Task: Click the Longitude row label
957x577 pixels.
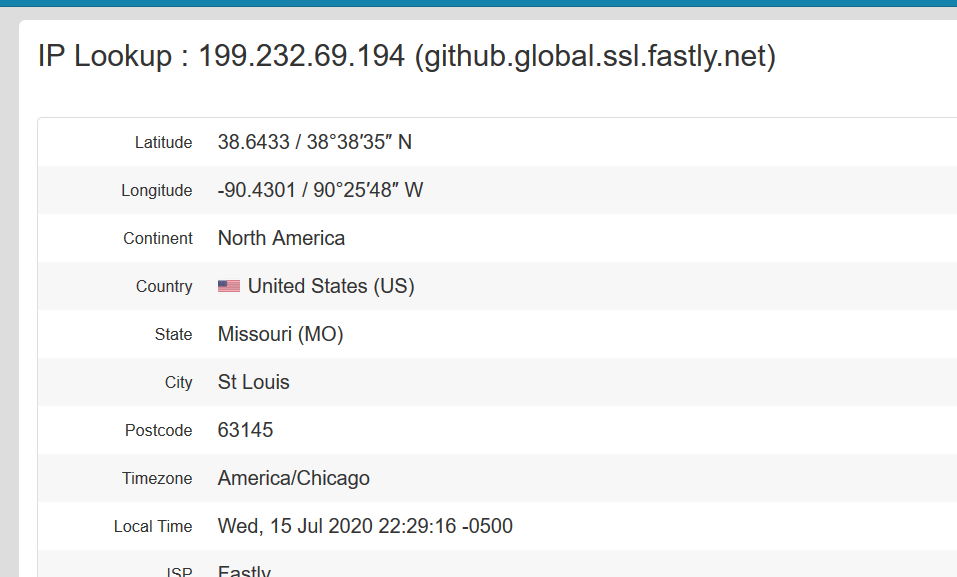Action: point(157,190)
